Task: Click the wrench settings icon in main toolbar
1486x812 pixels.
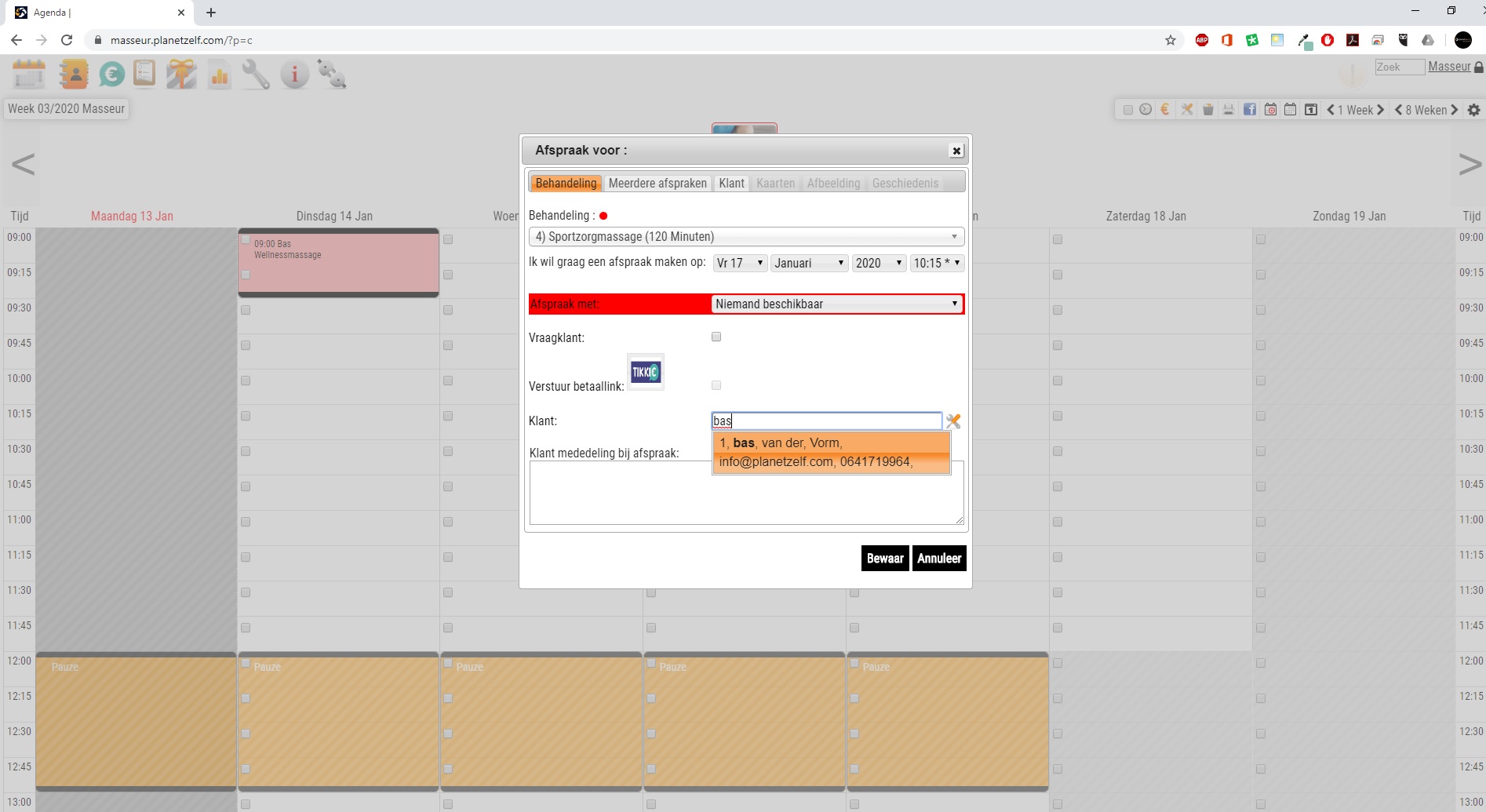Action: pyautogui.click(x=256, y=75)
